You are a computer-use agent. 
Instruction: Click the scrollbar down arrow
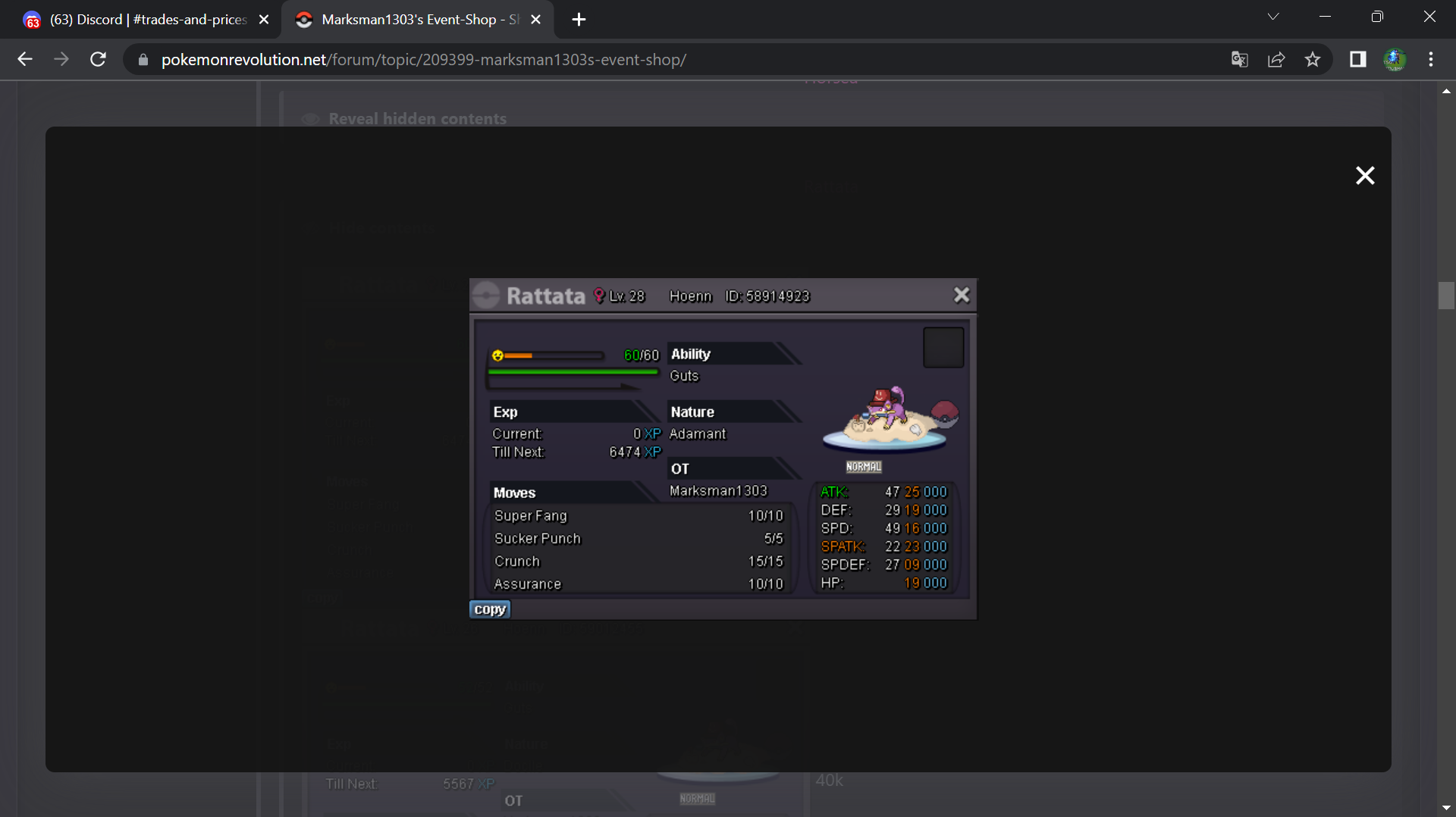click(1446, 808)
